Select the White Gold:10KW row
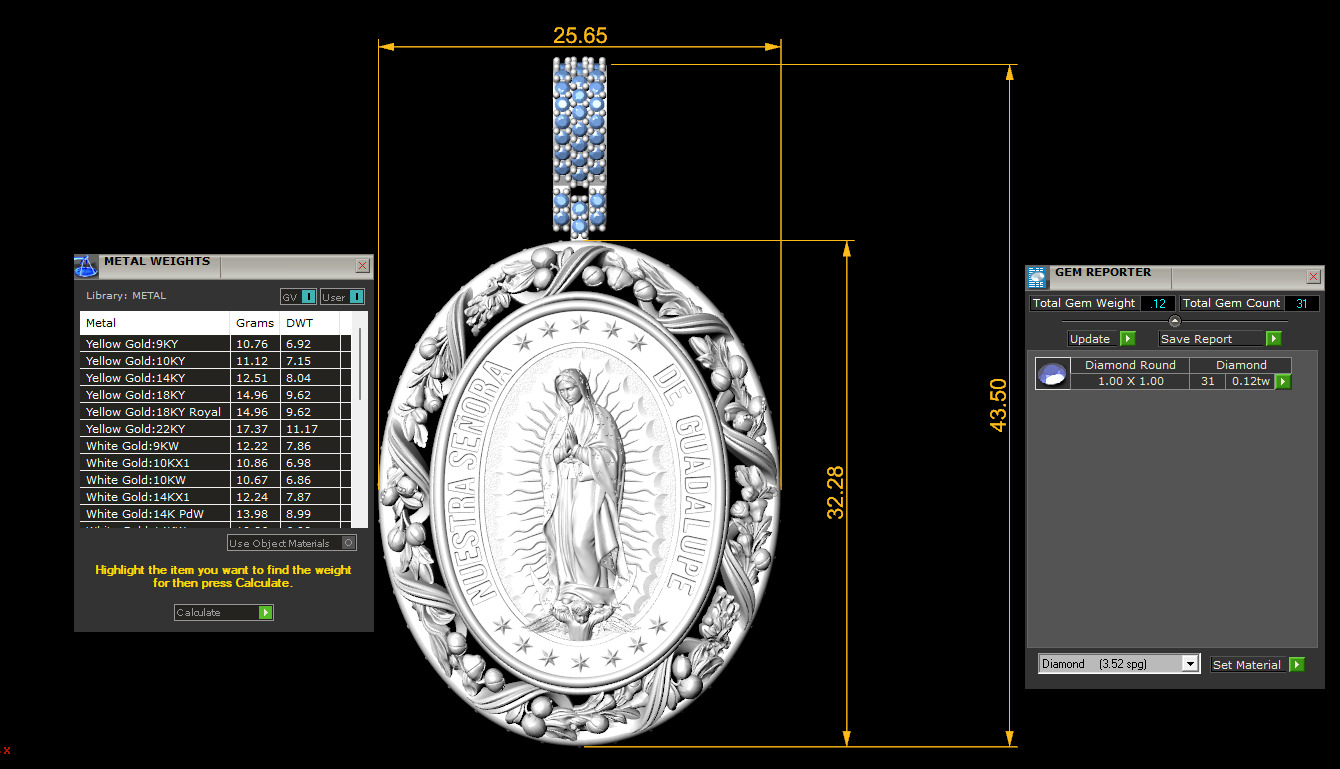Viewport: 1340px width, 769px height. tap(215, 480)
